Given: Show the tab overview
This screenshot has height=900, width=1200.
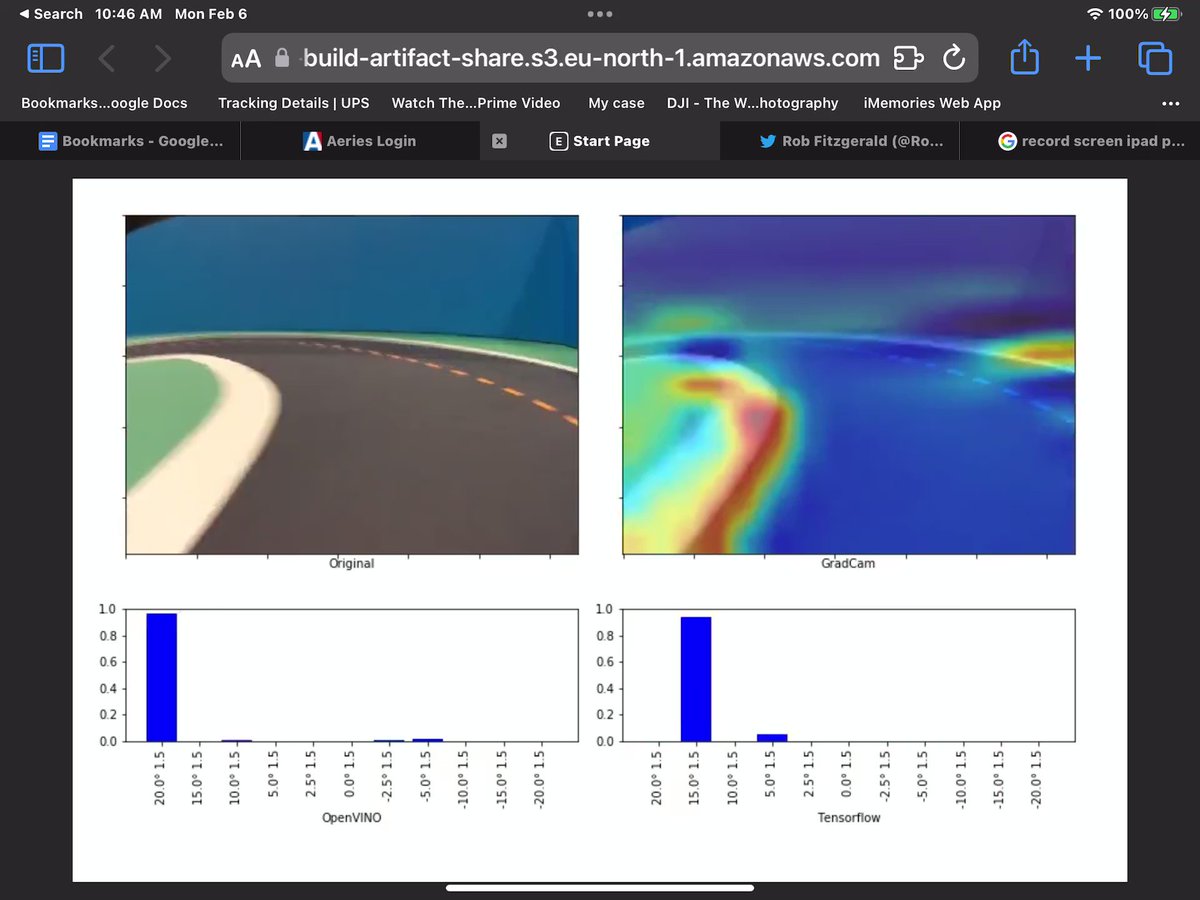Looking at the screenshot, I should pyautogui.click(x=1154, y=58).
